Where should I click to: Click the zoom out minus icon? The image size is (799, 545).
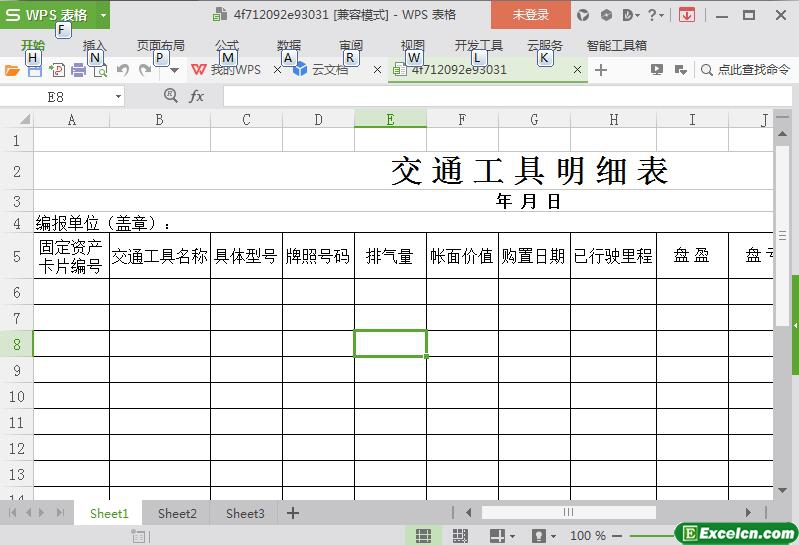point(617,536)
